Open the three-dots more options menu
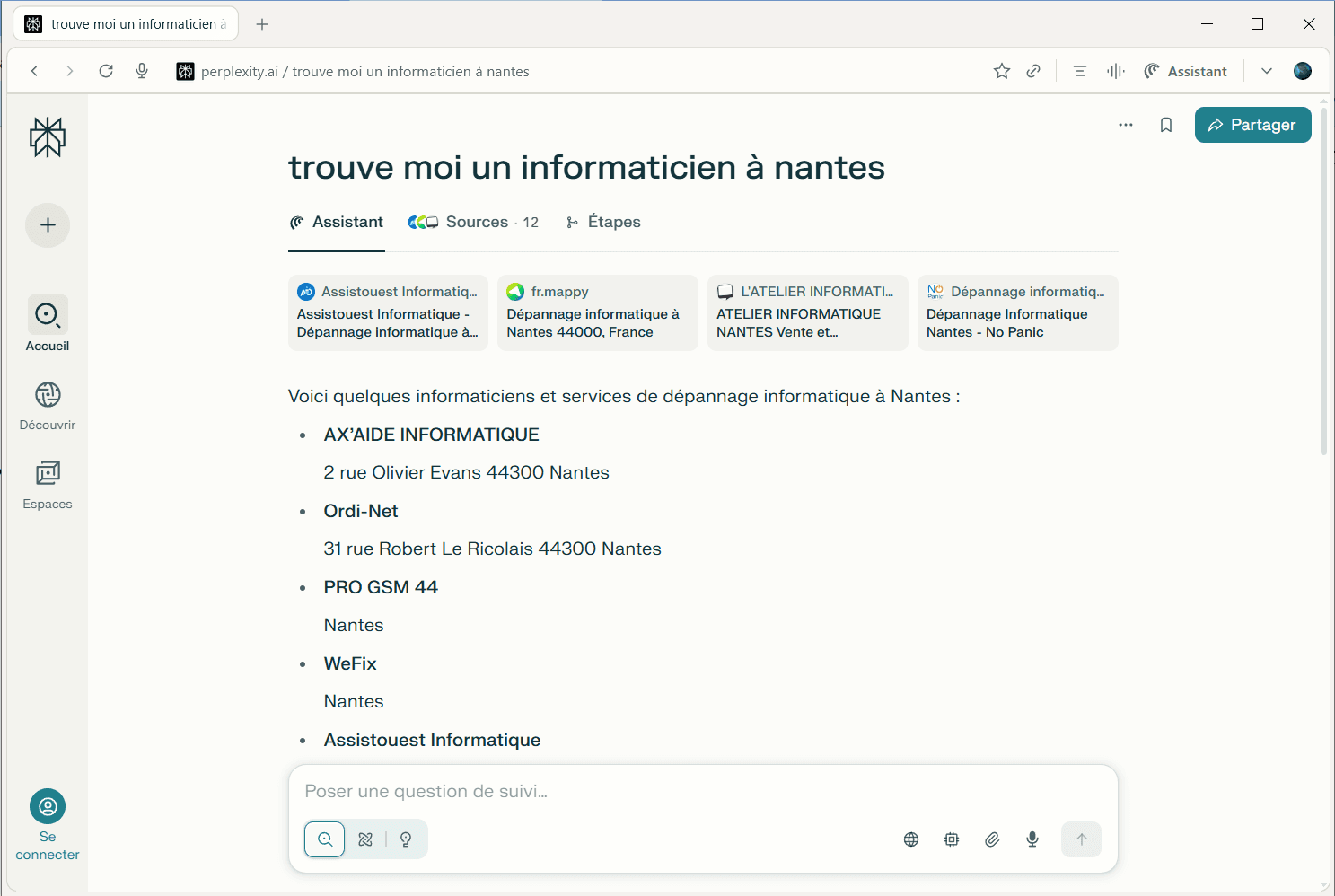The image size is (1335, 896). coord(1126,125)
